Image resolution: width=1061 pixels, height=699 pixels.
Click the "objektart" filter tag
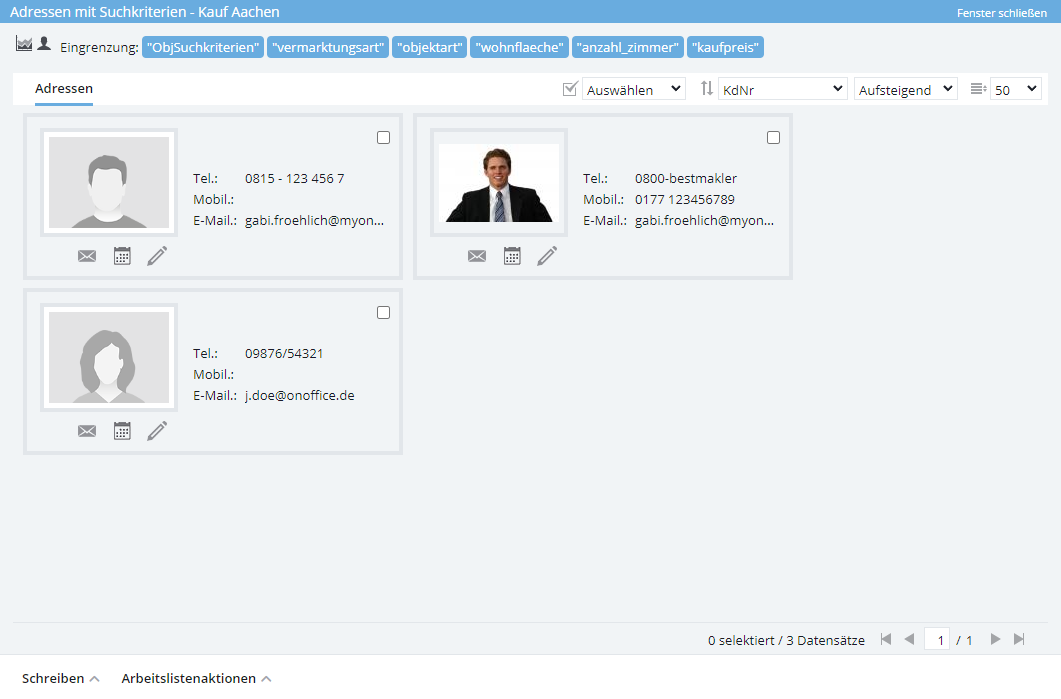430,47
